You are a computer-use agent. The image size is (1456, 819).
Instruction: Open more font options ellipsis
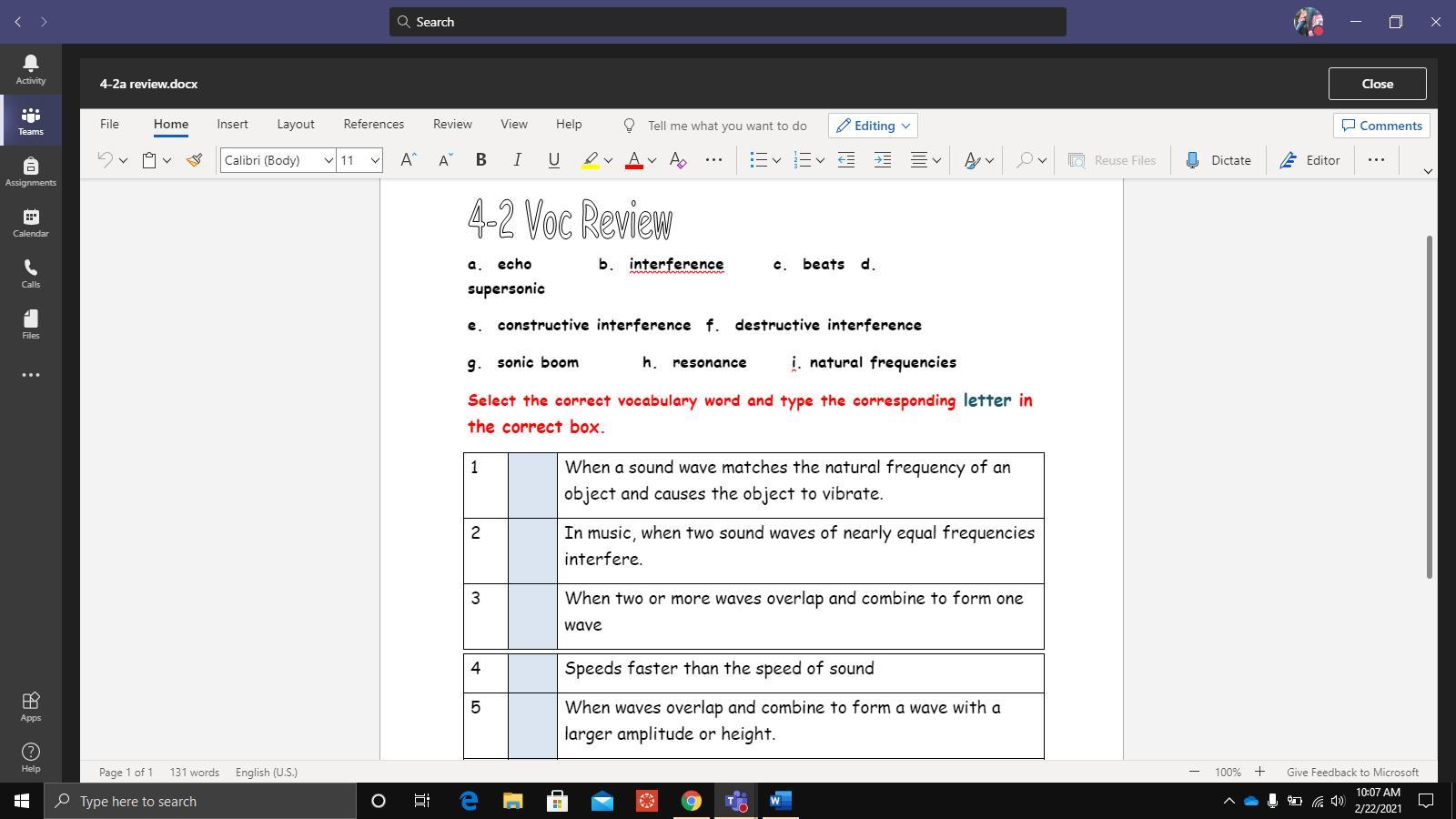coord(714,160)
